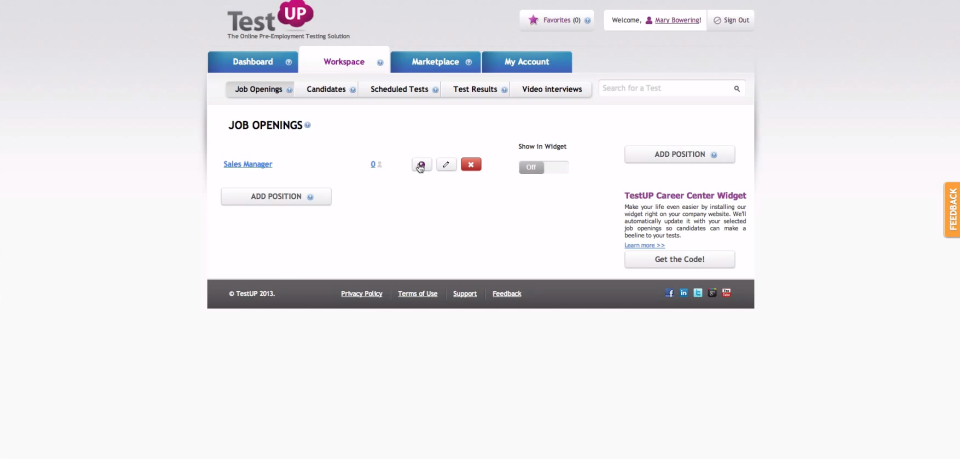Click the help icon beside Candidates subtab
The image size is (960, 459).
pos(353,90)
